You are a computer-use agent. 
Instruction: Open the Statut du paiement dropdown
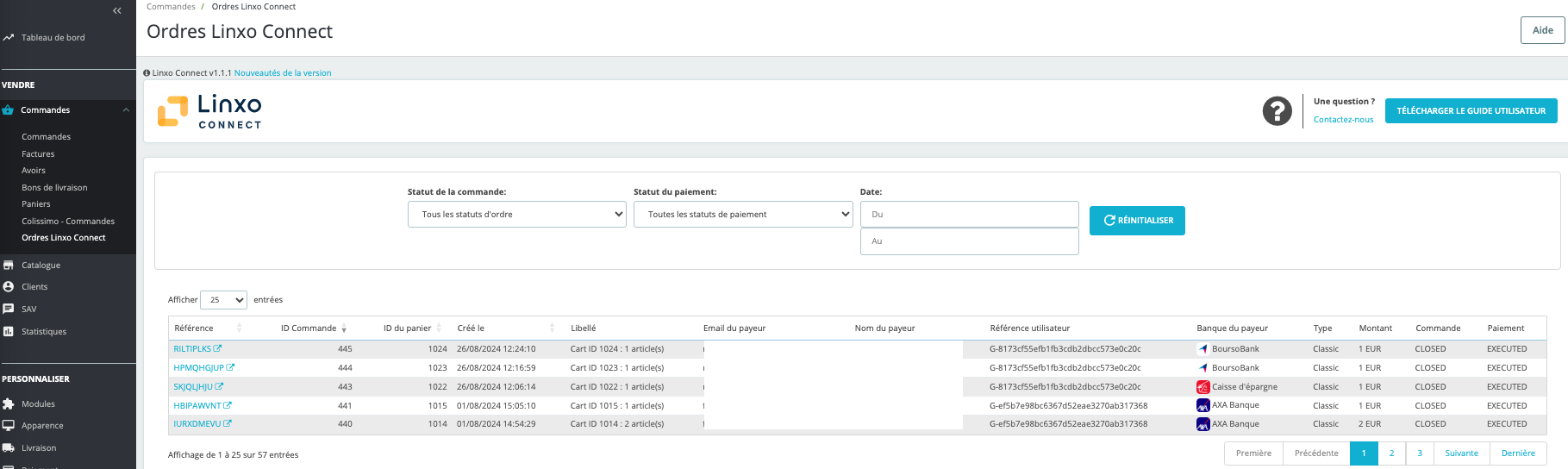point(744,214)
